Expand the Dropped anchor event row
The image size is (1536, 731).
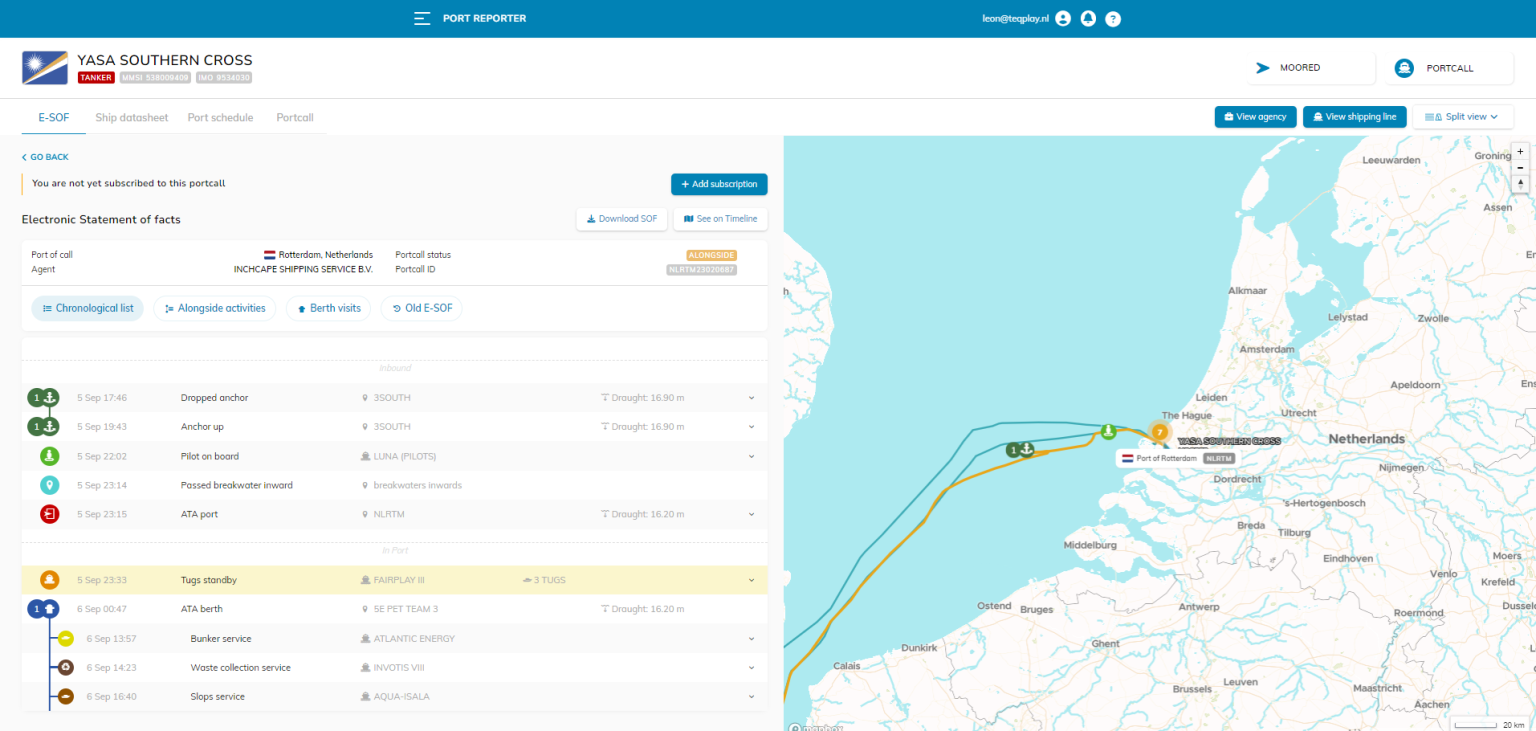click(x=751, y=398)
